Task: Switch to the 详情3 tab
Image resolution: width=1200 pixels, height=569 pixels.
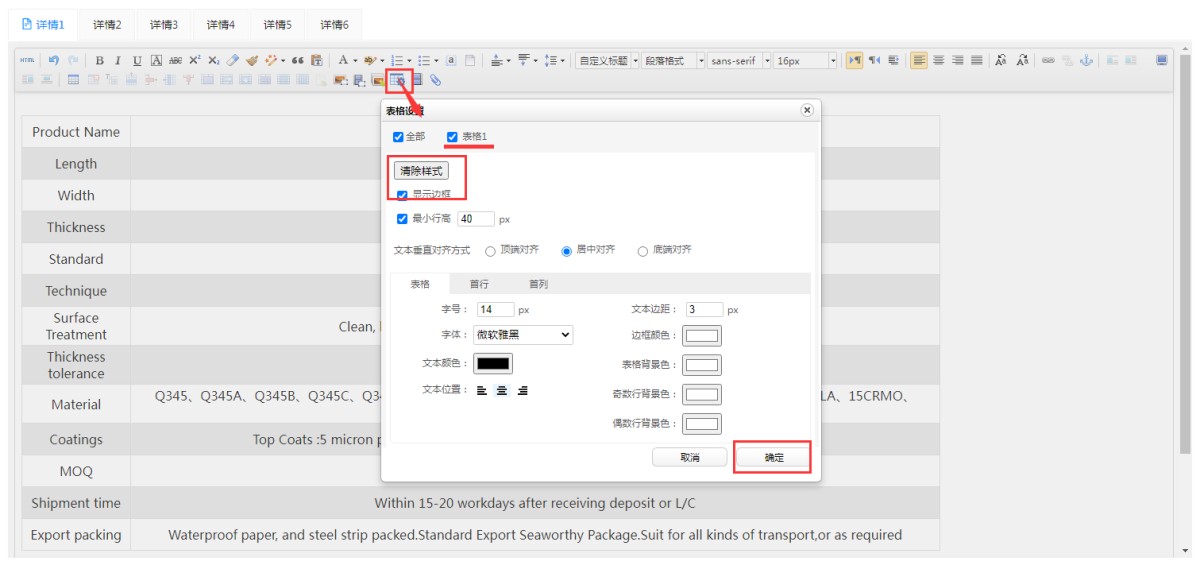Action: (164, 24)
